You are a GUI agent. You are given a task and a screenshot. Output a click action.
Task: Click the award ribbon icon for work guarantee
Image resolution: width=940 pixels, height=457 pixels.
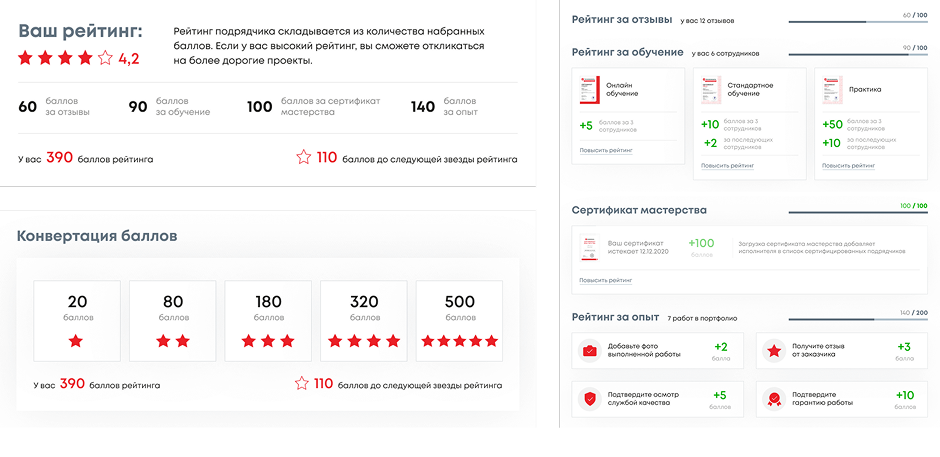(773, 400)
